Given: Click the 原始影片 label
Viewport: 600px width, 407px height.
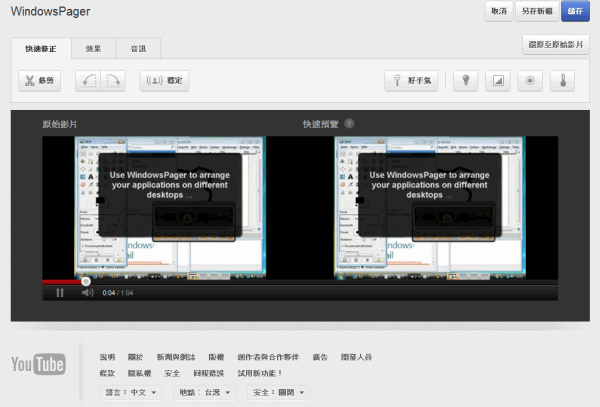Looking at the screenshot, I should click(x=60, y=124).
